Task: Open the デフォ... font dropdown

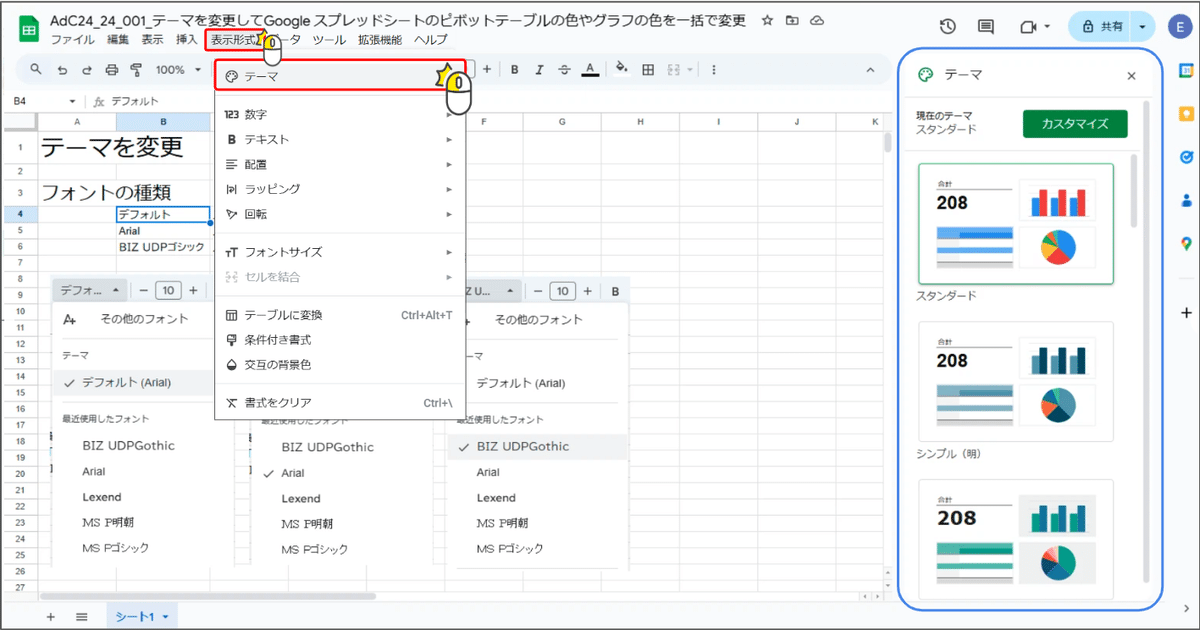Action: (89, 290)
